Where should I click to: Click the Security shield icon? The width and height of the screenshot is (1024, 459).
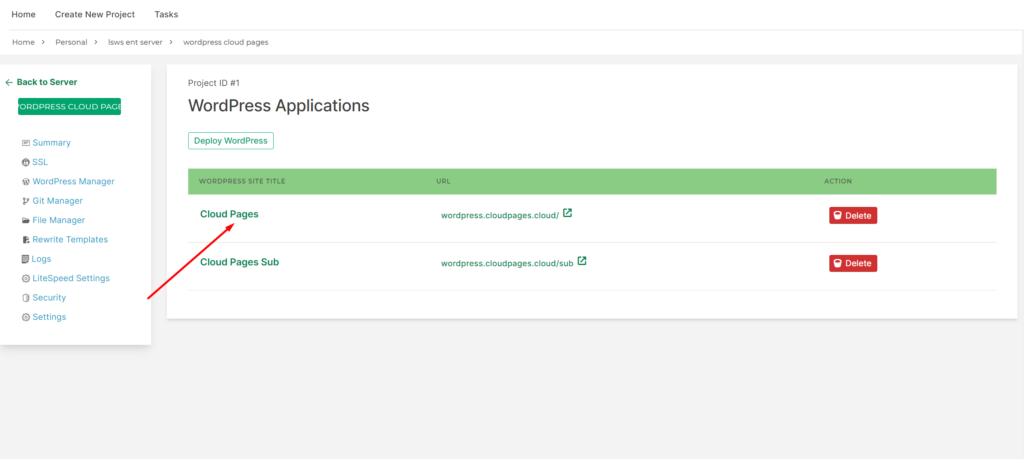(25, 298)
